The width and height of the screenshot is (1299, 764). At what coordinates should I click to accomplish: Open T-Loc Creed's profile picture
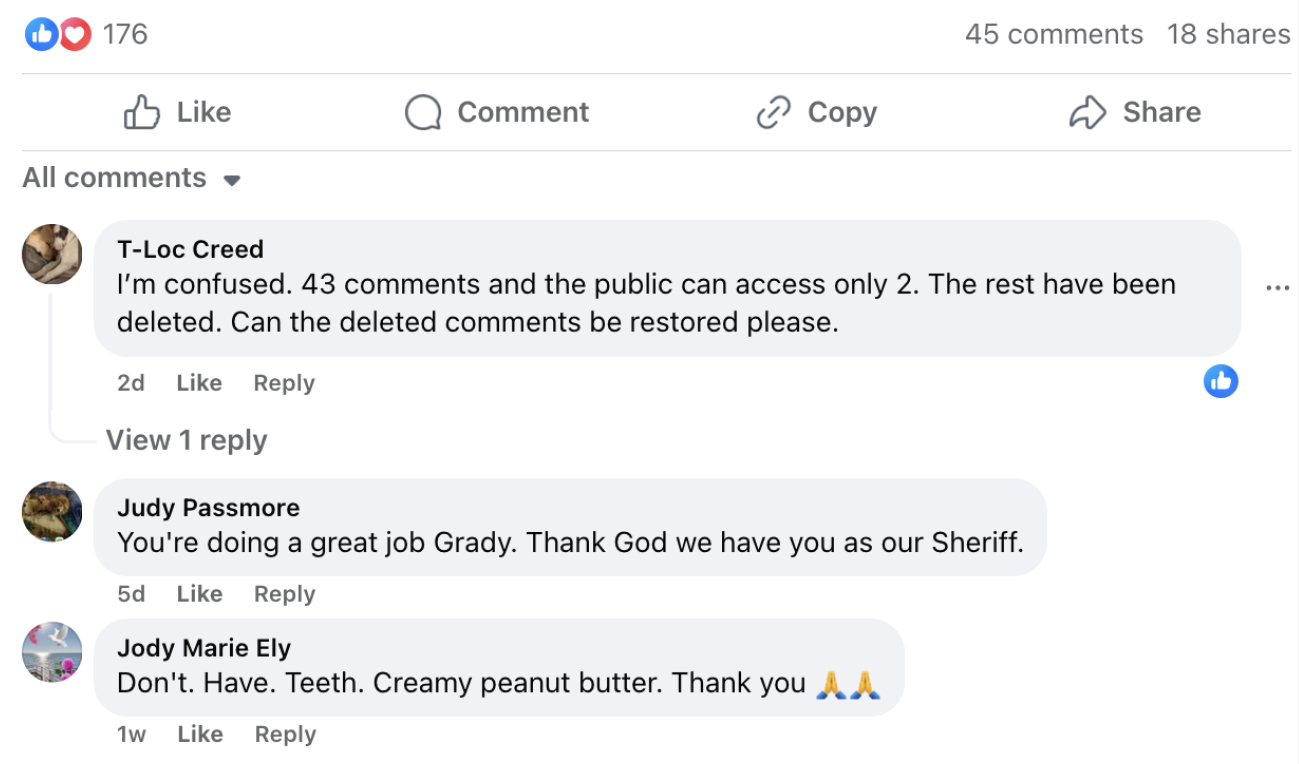pos(52,254)
